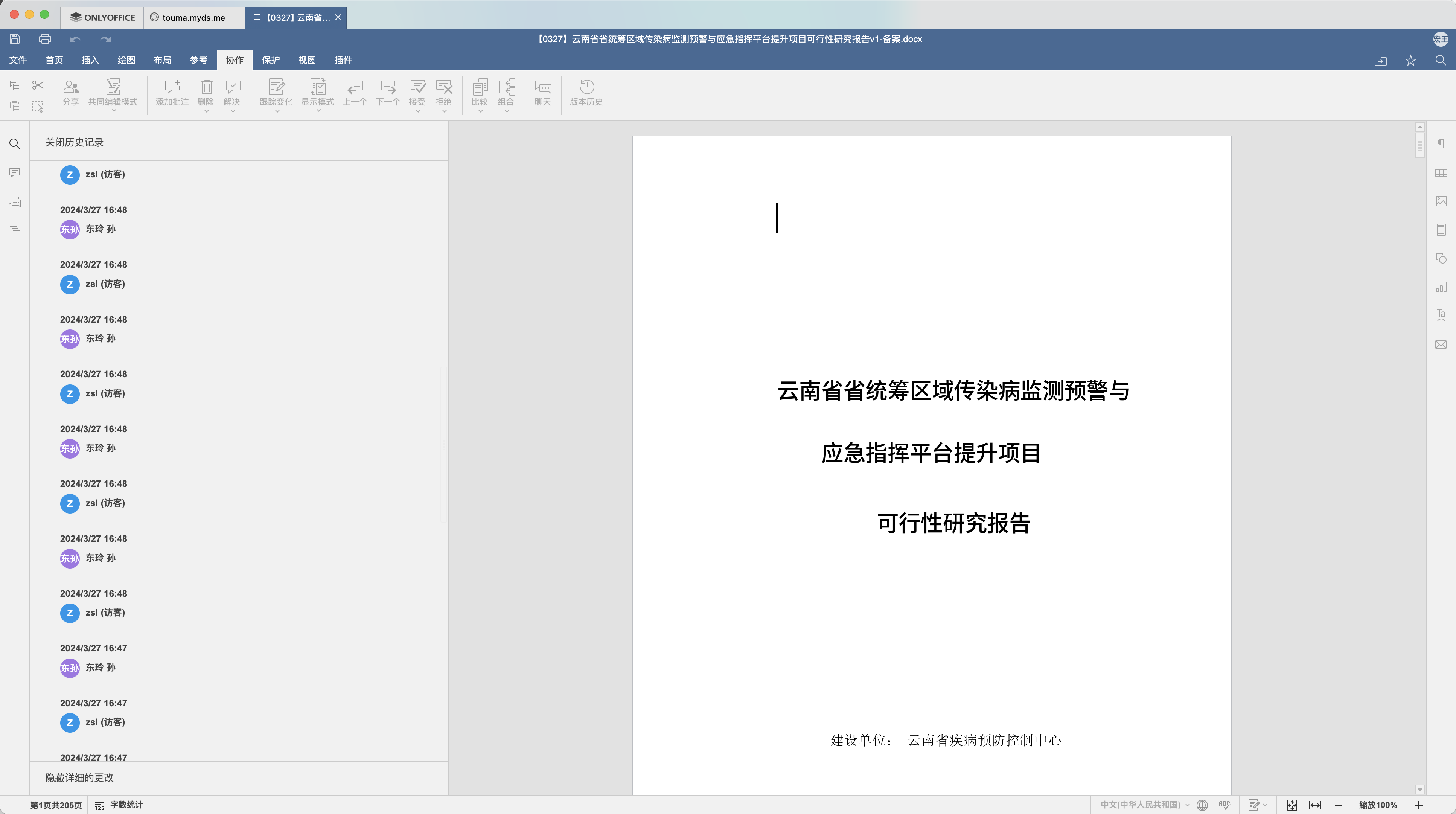Click 关闭历史记录 to close history
This screenshot has width=1456, height=814.
click(x=74, y=142)
